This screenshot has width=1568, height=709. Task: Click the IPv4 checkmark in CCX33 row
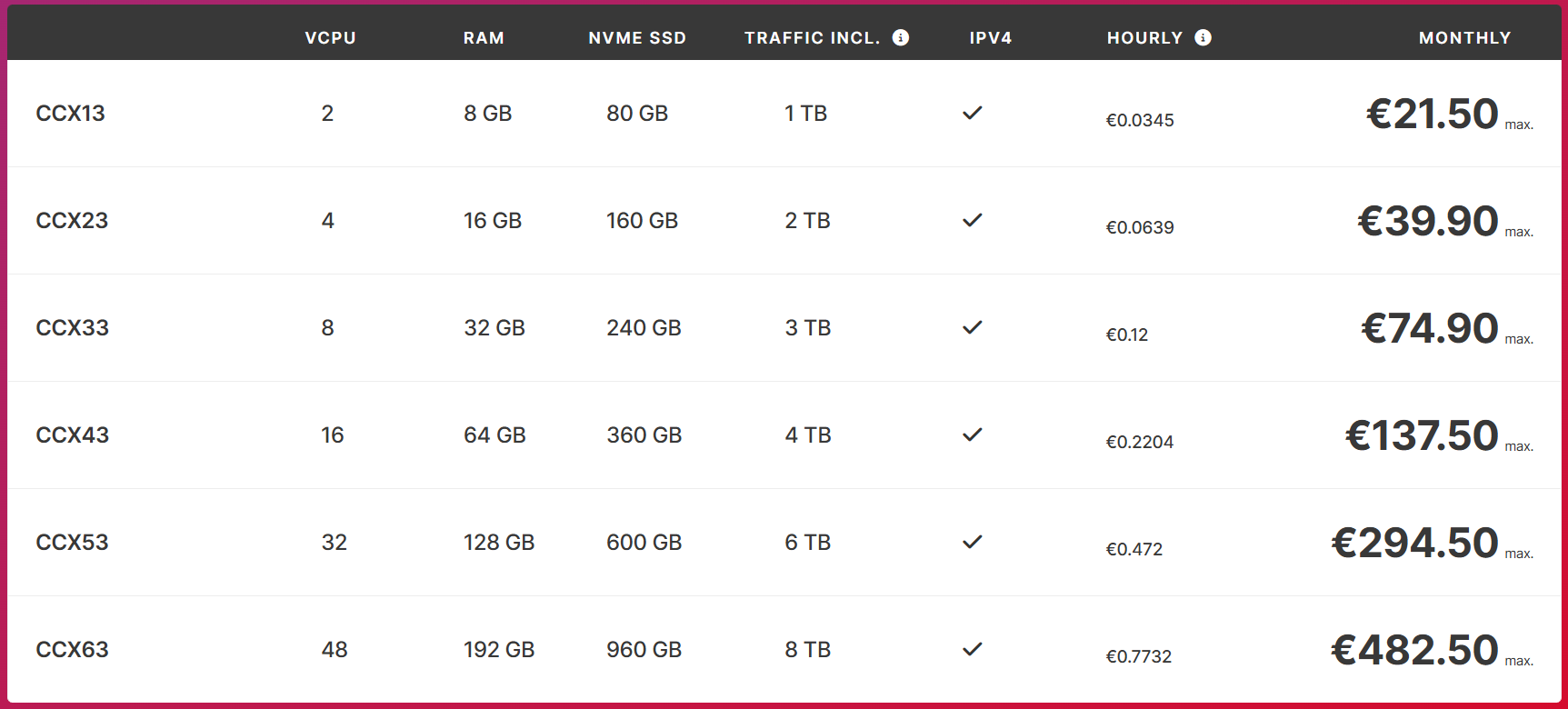click(x=973, y=327)
